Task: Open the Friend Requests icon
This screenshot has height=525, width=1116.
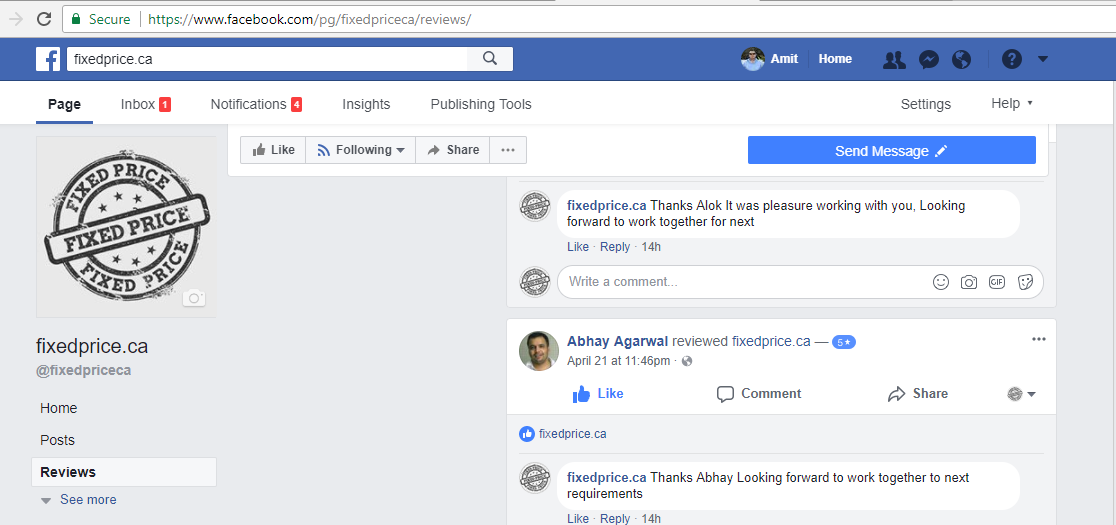Action: (894, 59)
